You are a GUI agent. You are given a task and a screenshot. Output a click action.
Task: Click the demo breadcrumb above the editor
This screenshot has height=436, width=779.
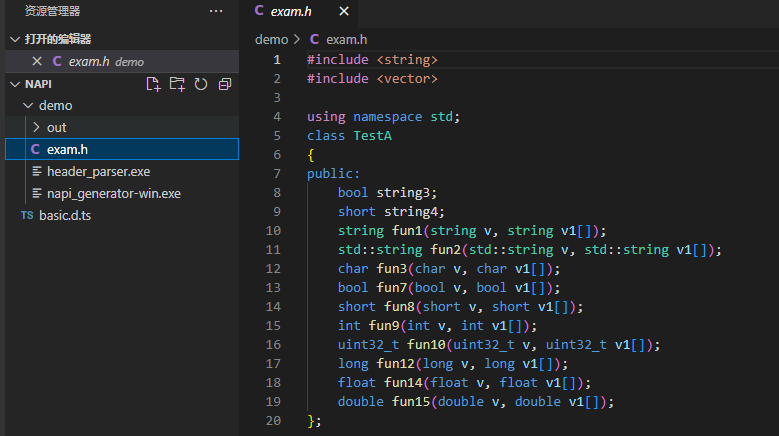pyautogui.click(x=271, y=39)
